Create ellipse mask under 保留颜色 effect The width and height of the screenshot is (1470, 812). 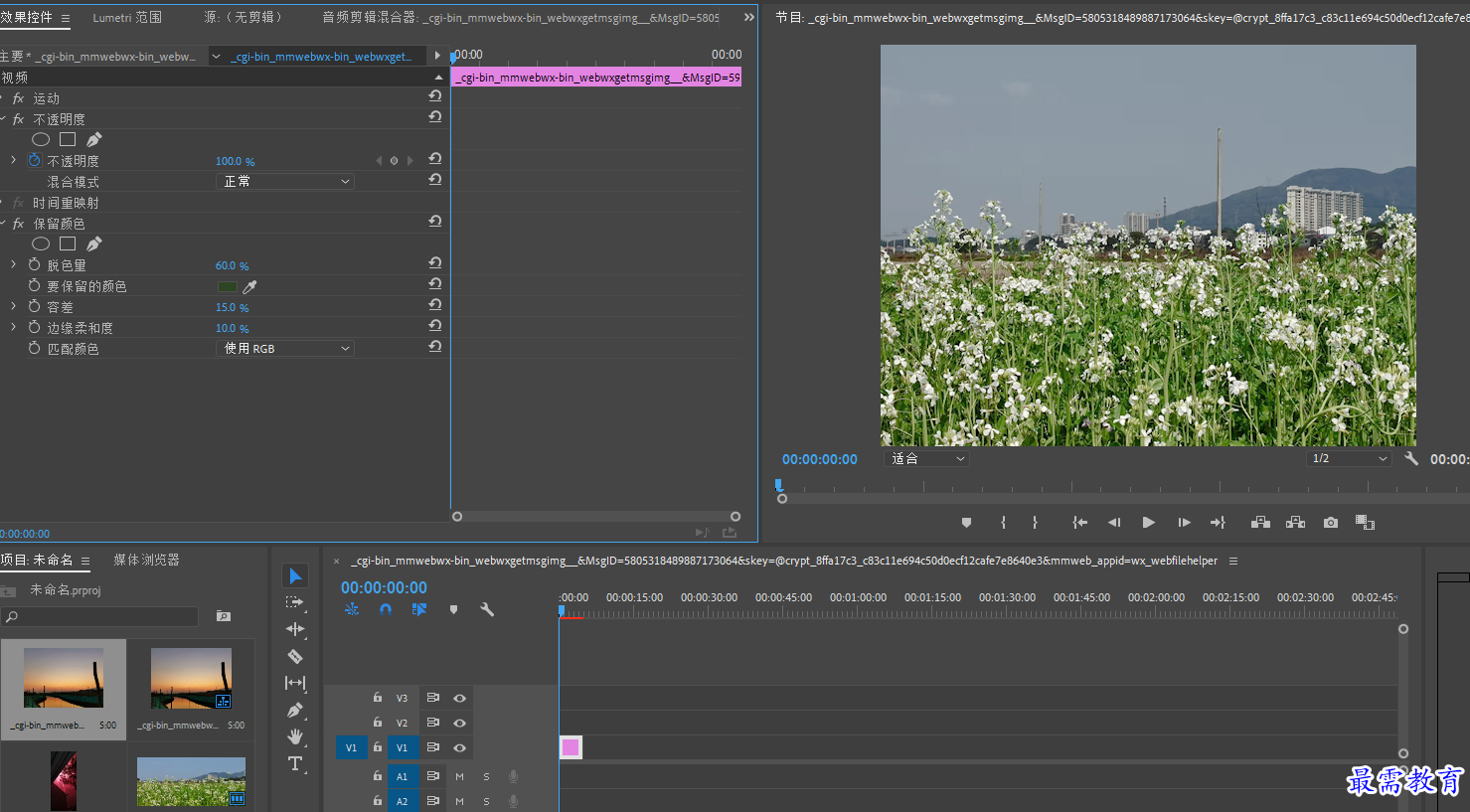[x=41, y=244]
